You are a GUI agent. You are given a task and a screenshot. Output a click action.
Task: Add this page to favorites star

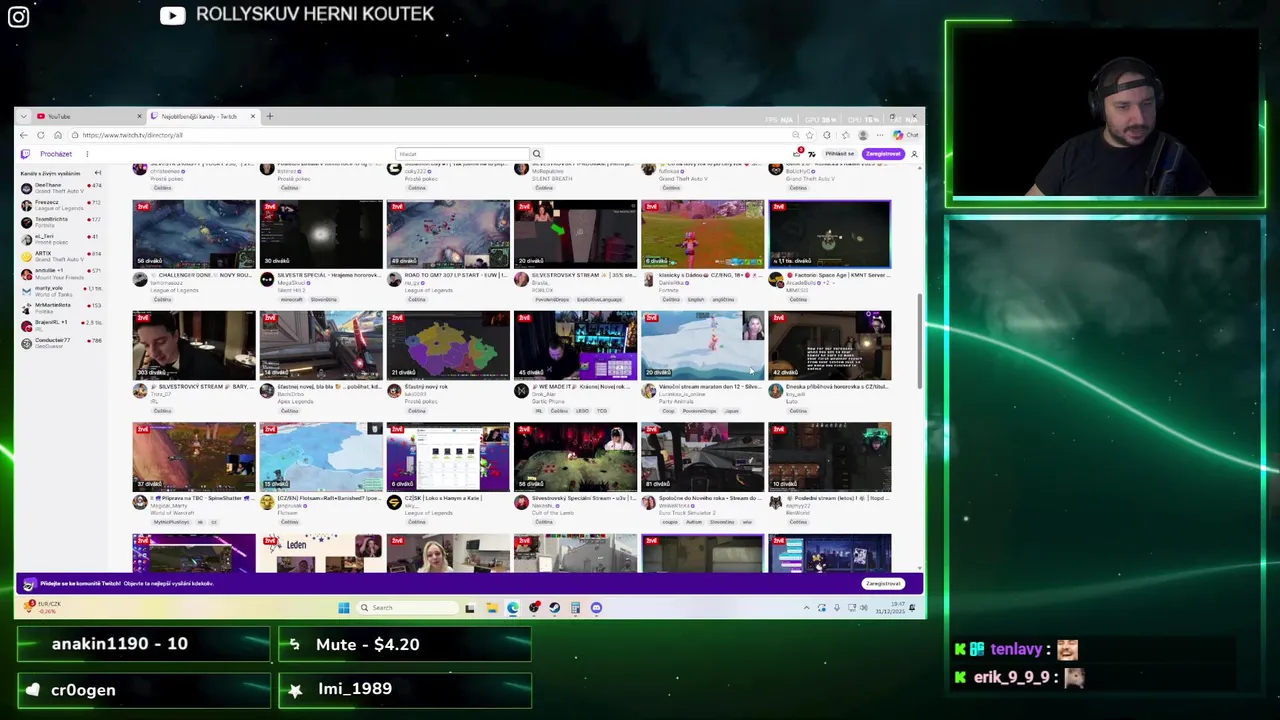810,135
